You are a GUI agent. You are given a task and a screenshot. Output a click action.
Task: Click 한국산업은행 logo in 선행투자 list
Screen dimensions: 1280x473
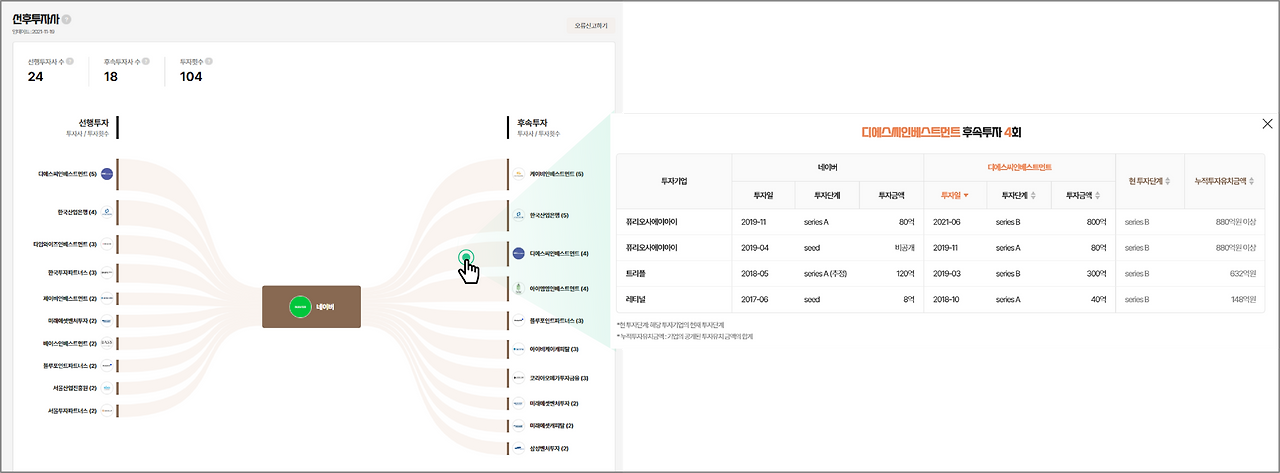click(x=107, y=212)
